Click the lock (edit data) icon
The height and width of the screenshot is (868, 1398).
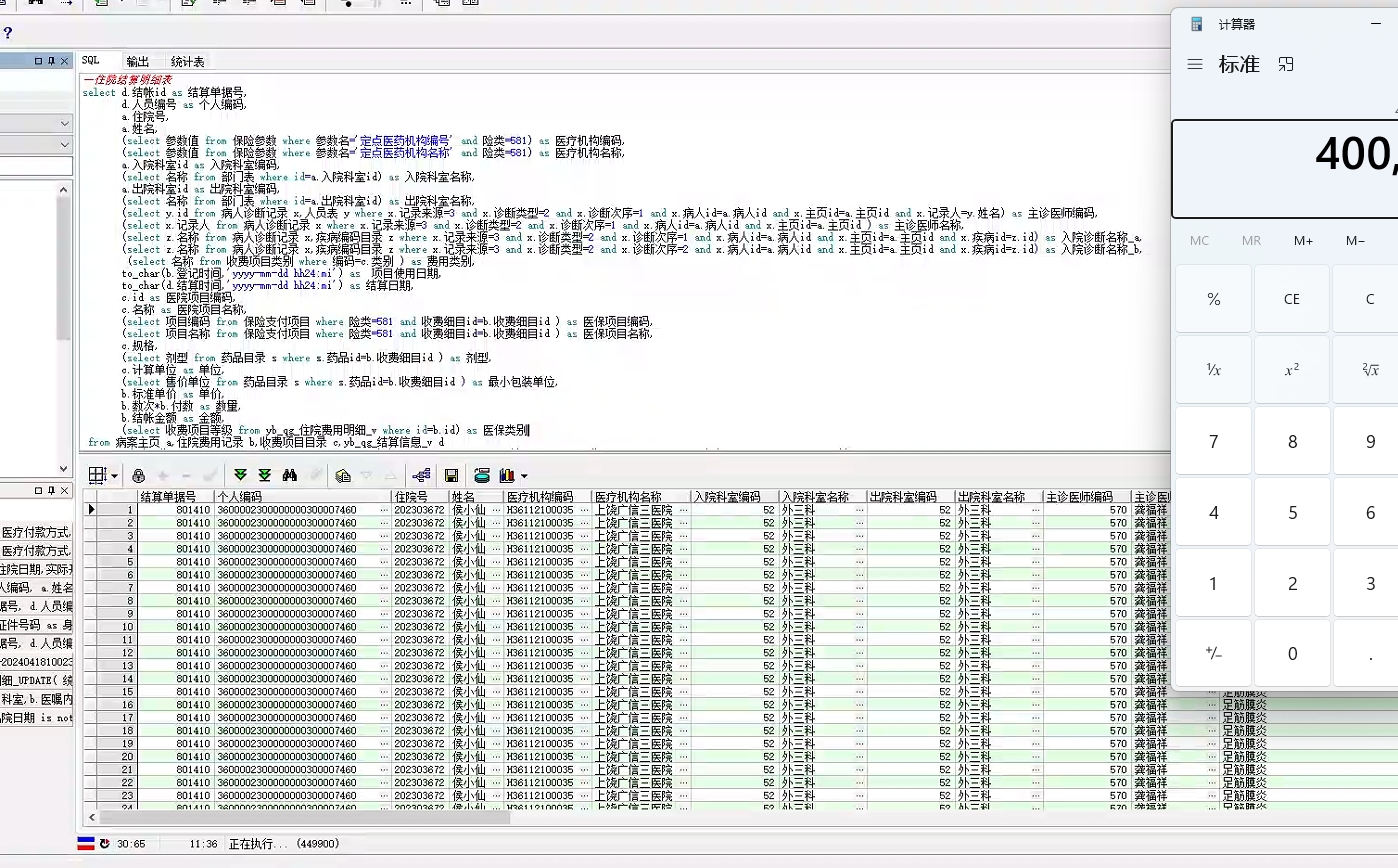click(138, 476)
